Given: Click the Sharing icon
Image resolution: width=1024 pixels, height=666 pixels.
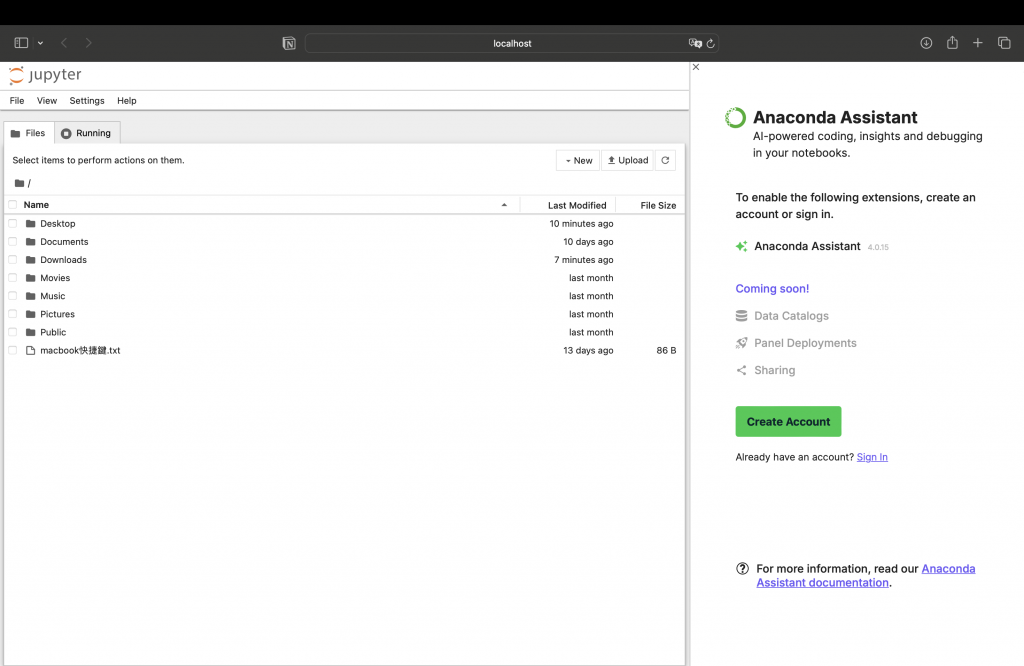Looking at the screenshot, I should point(741,370).
